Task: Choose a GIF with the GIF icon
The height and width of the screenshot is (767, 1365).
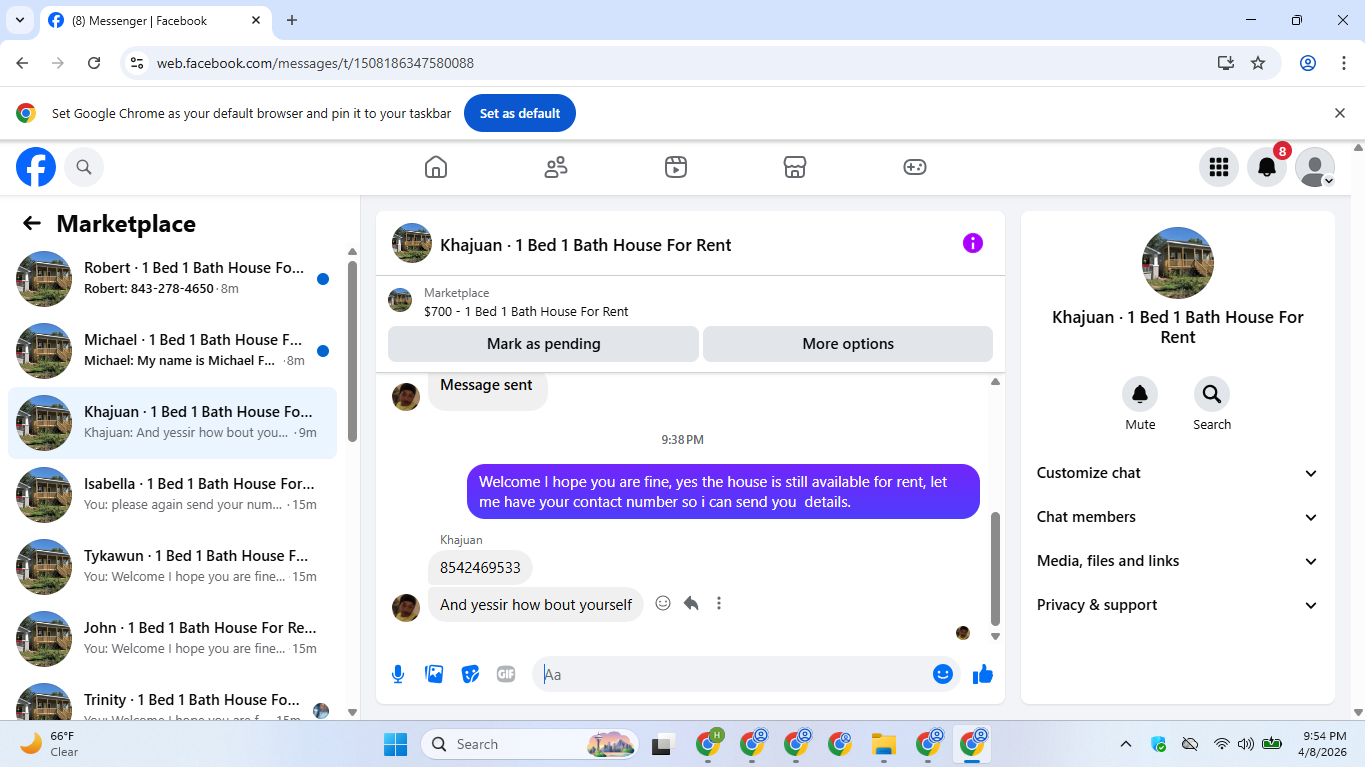Action: click(506, 674)
